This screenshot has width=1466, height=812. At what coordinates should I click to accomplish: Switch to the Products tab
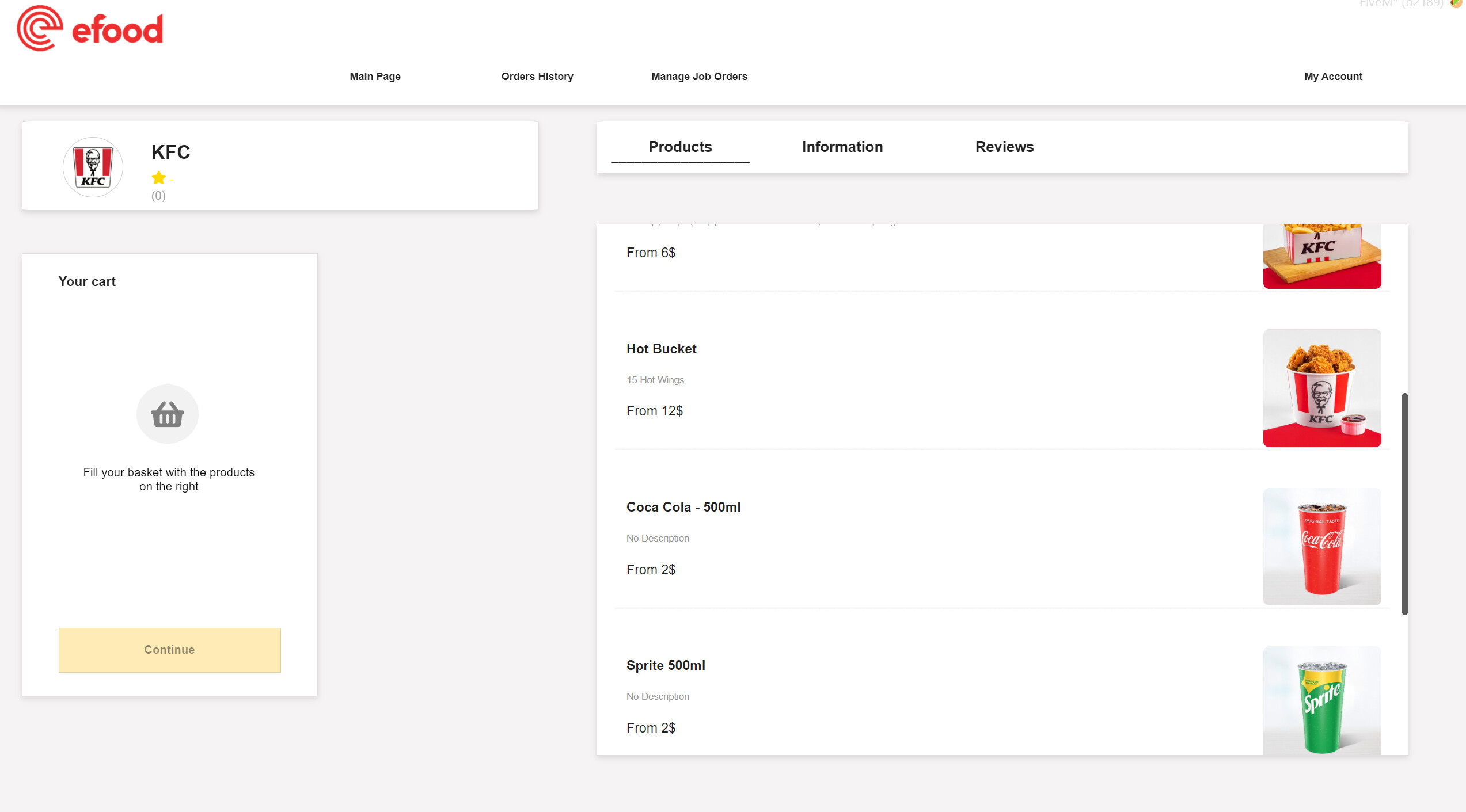680,147
